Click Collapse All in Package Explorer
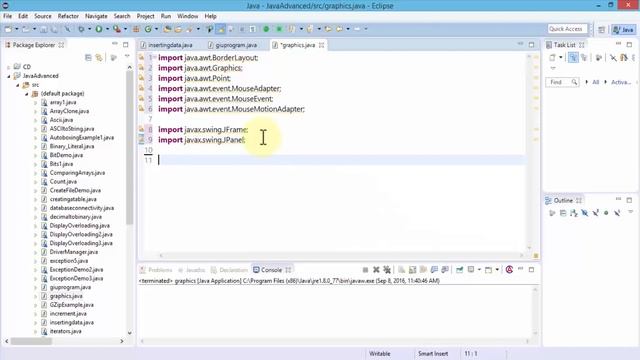Viewport: 640px width, 360px height. click(x=88, y=58)
